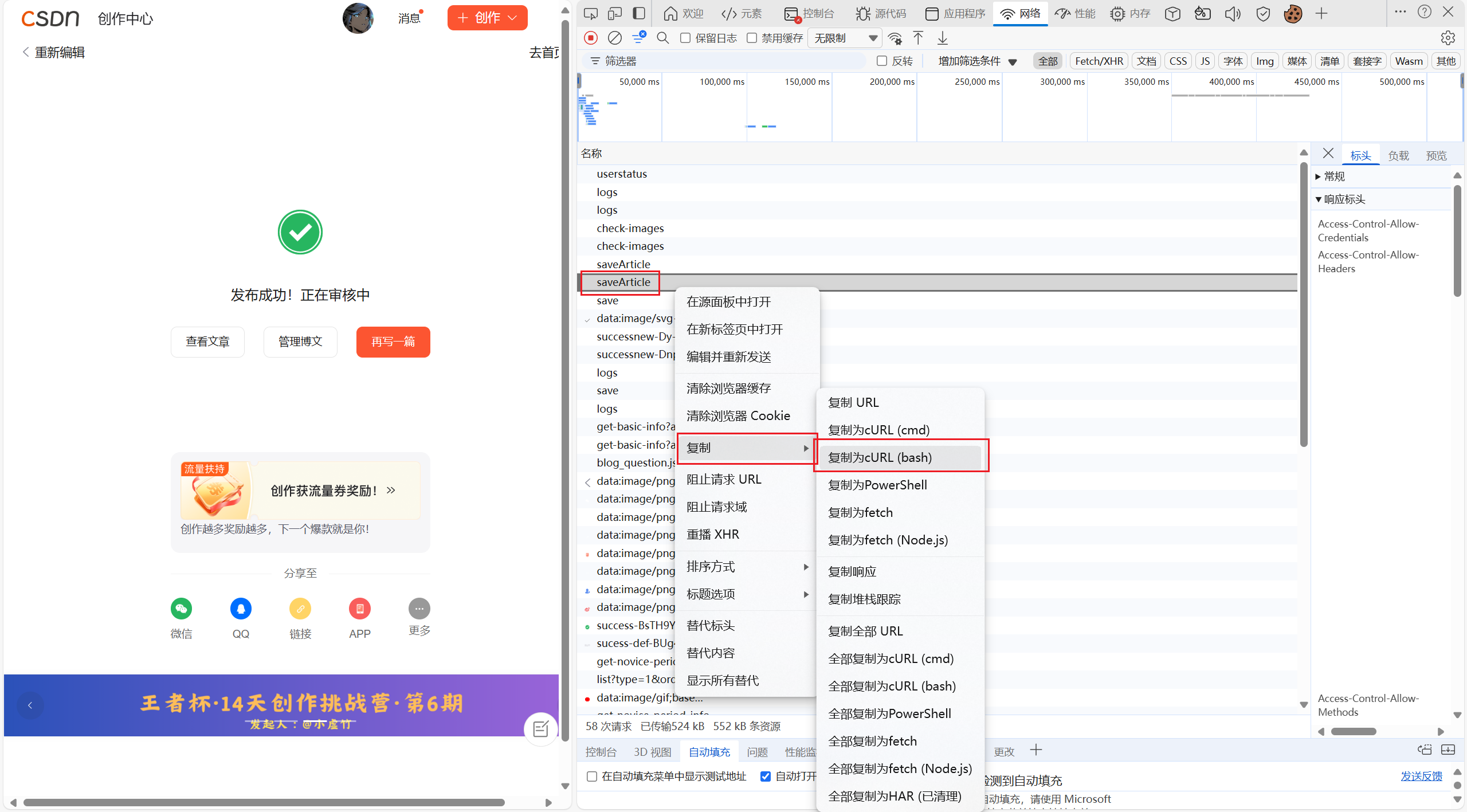Enable the 保留日志 checkbox

pos(685,38)
